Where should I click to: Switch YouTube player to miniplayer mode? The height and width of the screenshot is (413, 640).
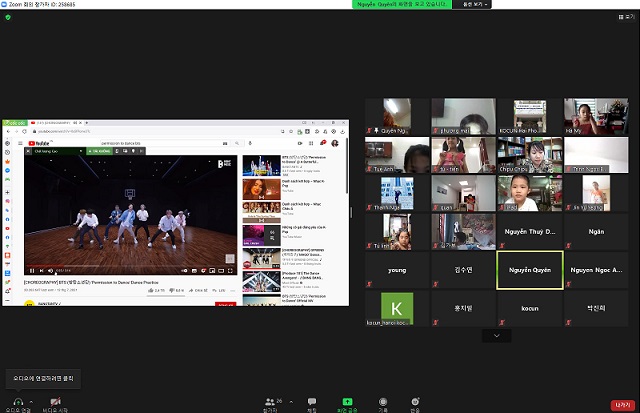tap(212, 271)
